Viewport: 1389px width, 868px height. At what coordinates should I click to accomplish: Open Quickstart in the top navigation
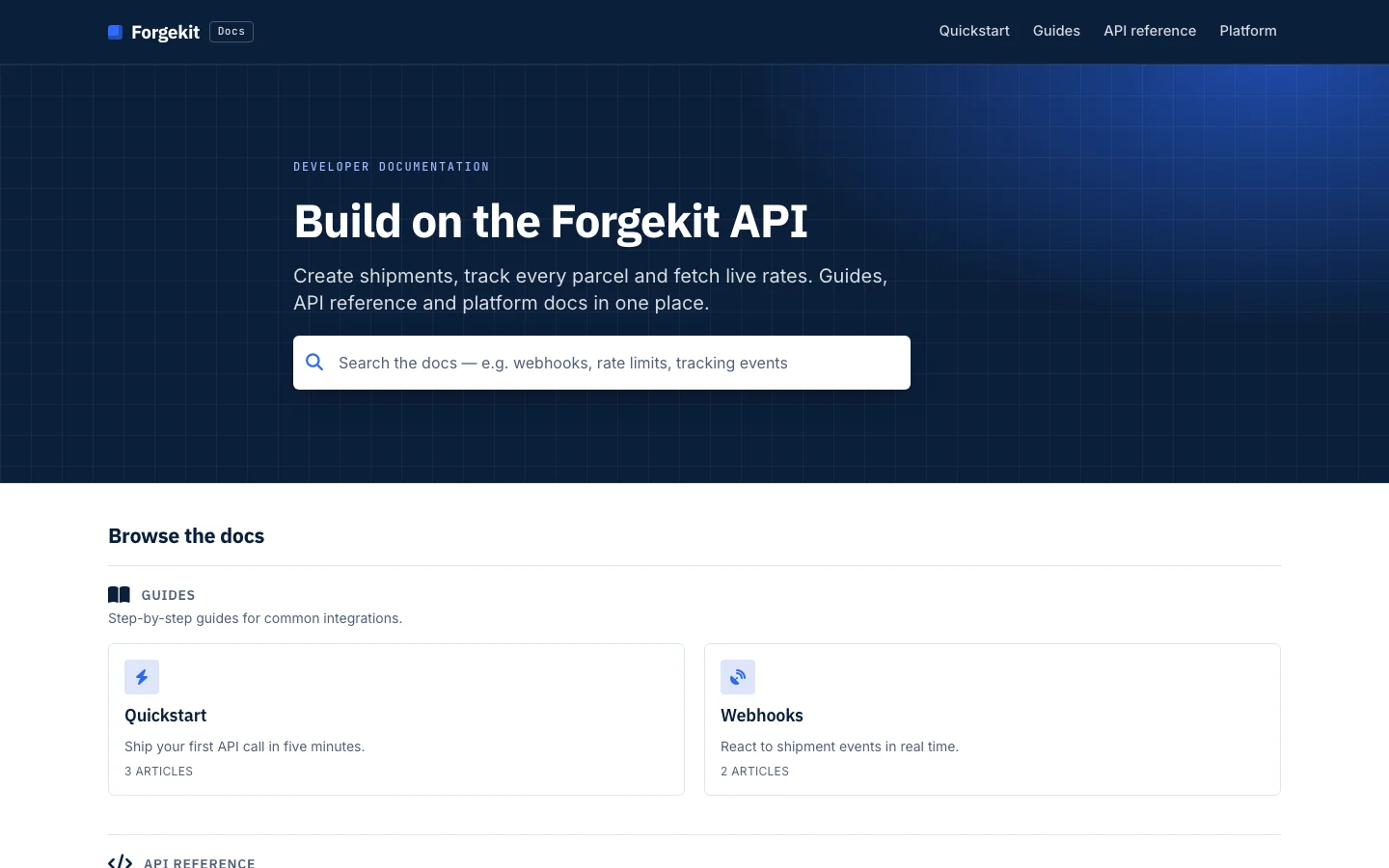[x=974, y=31]
